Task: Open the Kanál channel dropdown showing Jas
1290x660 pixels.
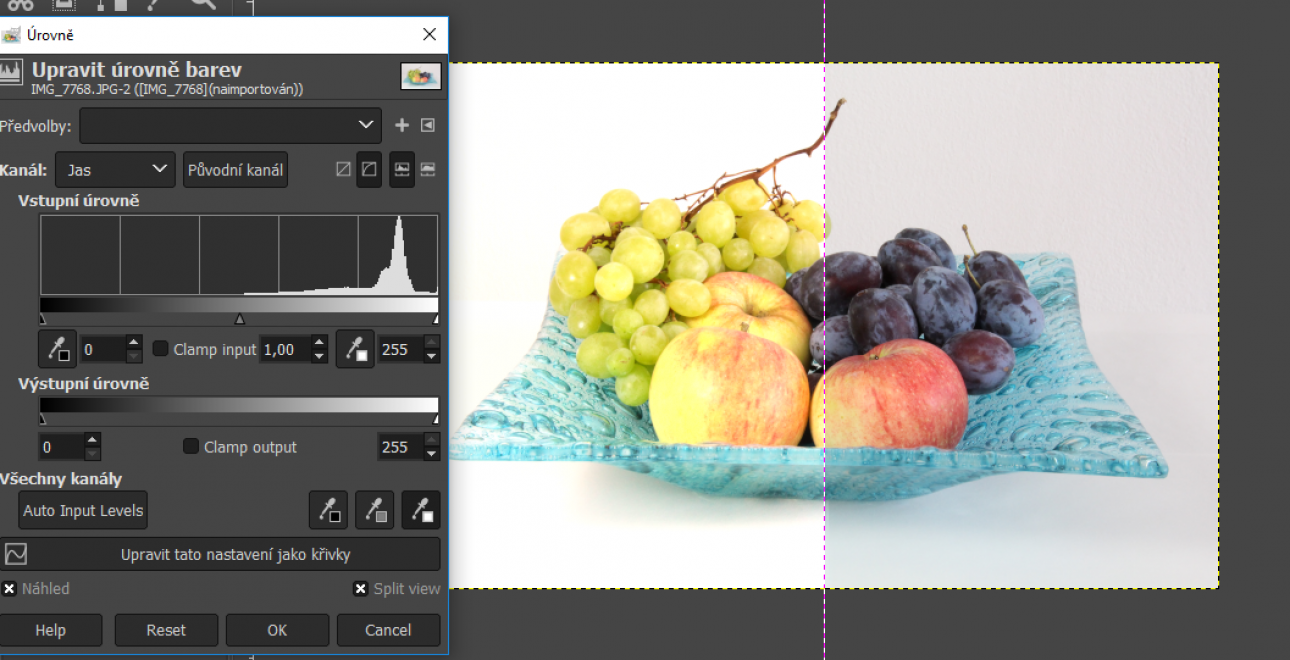Action: [115, 170]
